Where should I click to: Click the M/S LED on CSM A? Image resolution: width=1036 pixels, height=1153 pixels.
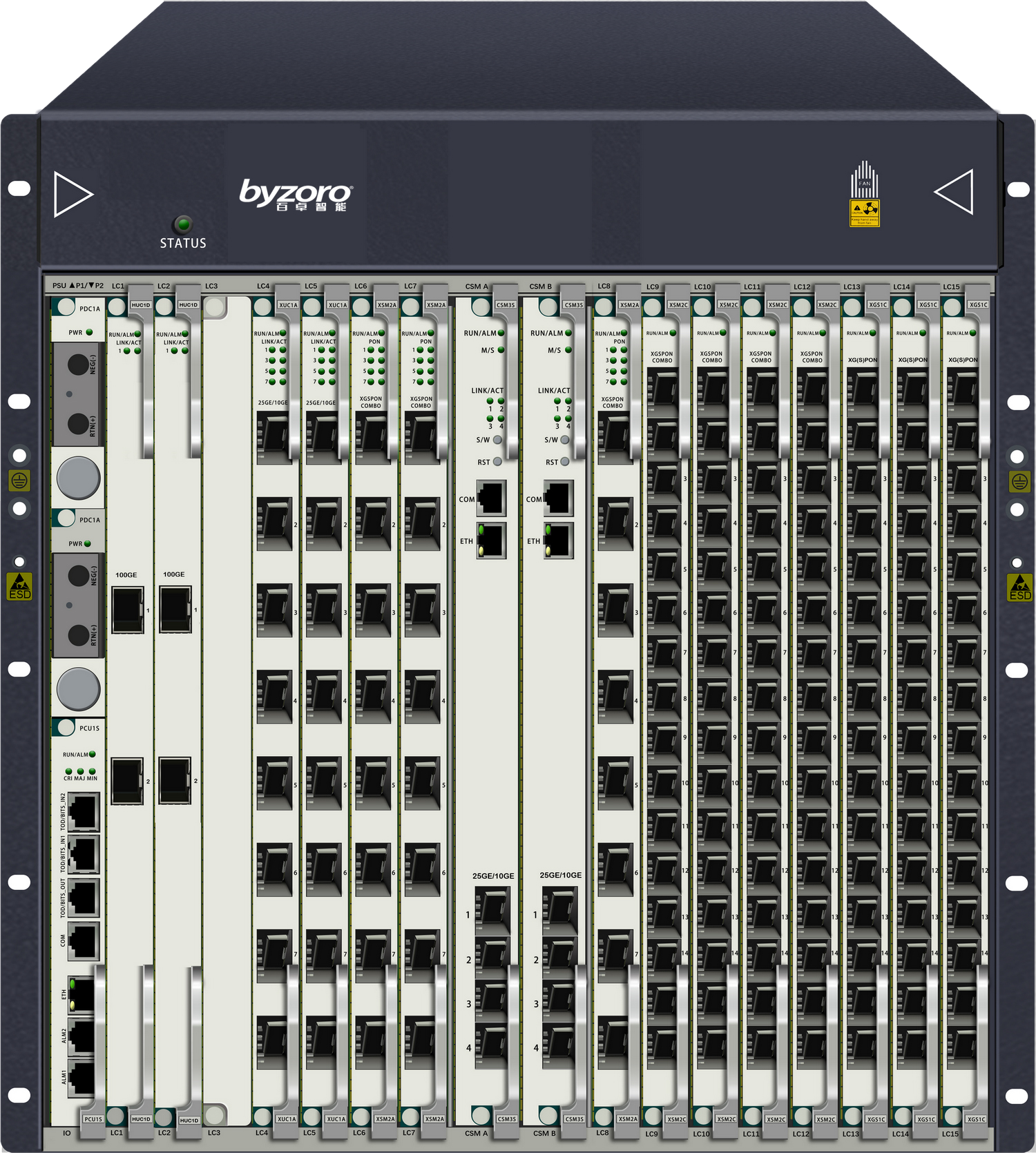(x=501, y=350)
